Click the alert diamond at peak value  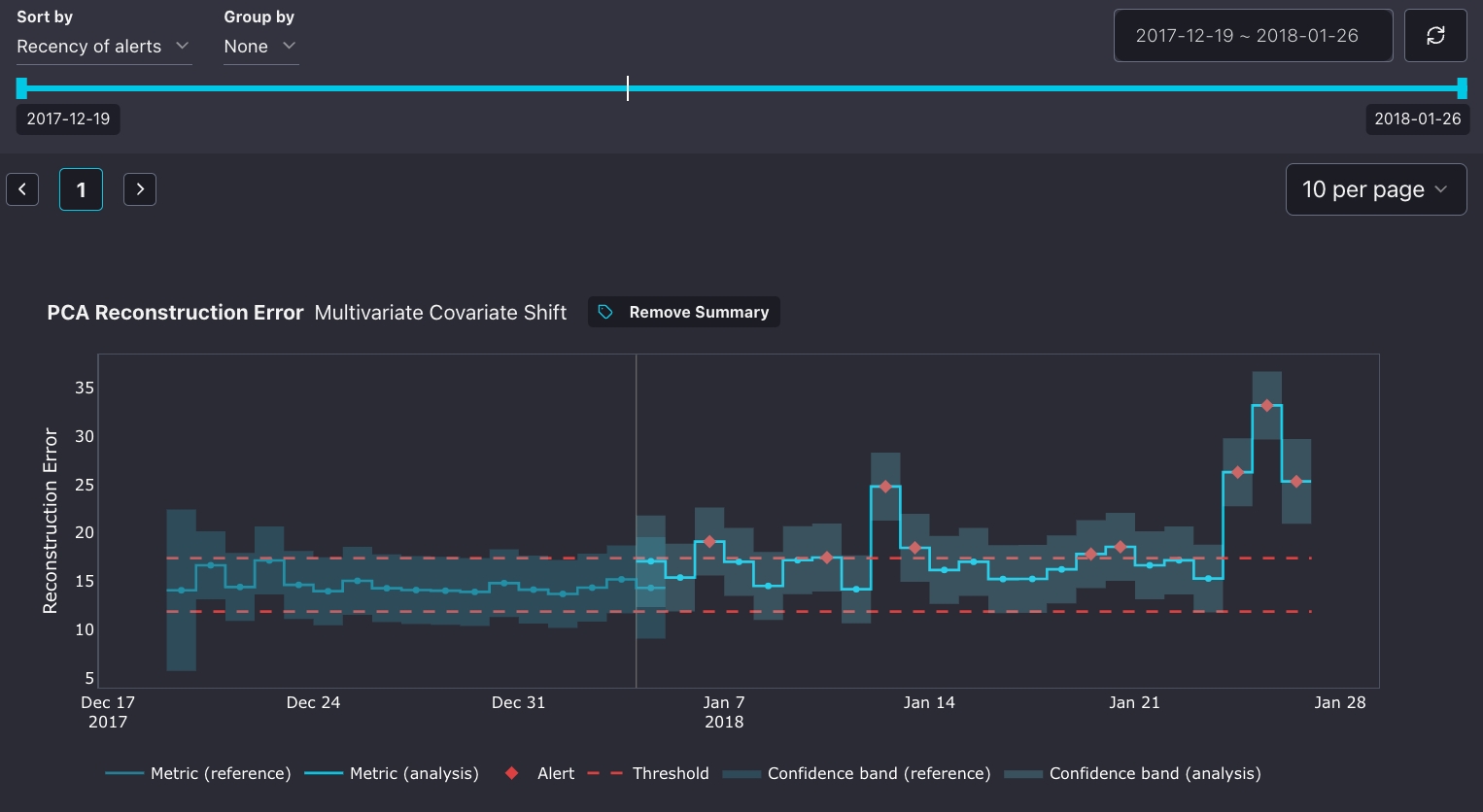[1266, 405]
